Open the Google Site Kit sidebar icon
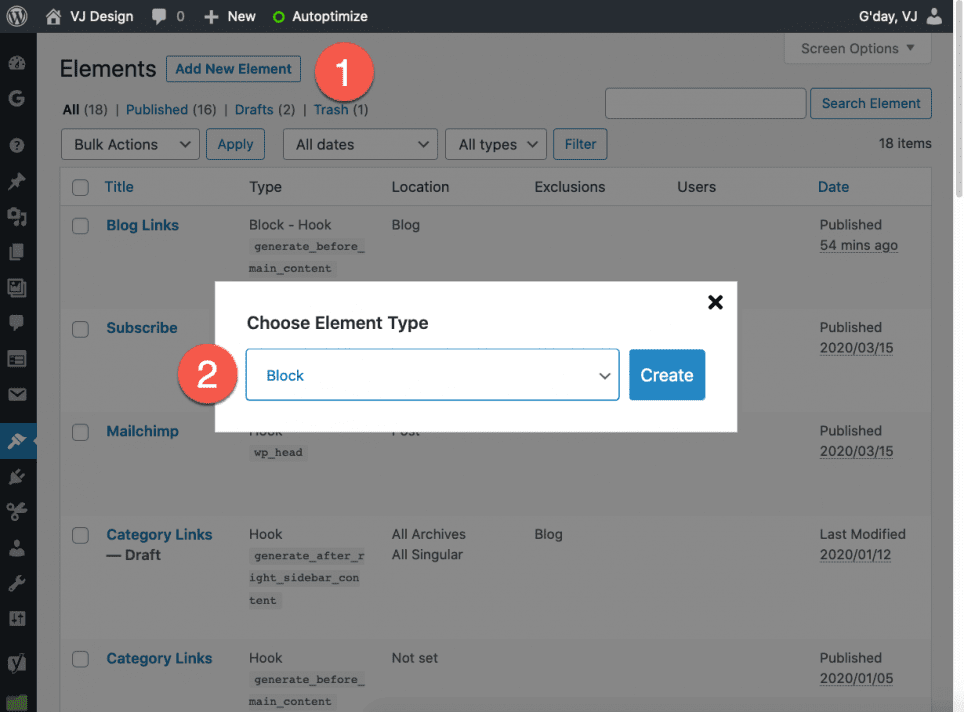The width and height of the screenshot is (964, 712). coord(16,99)
